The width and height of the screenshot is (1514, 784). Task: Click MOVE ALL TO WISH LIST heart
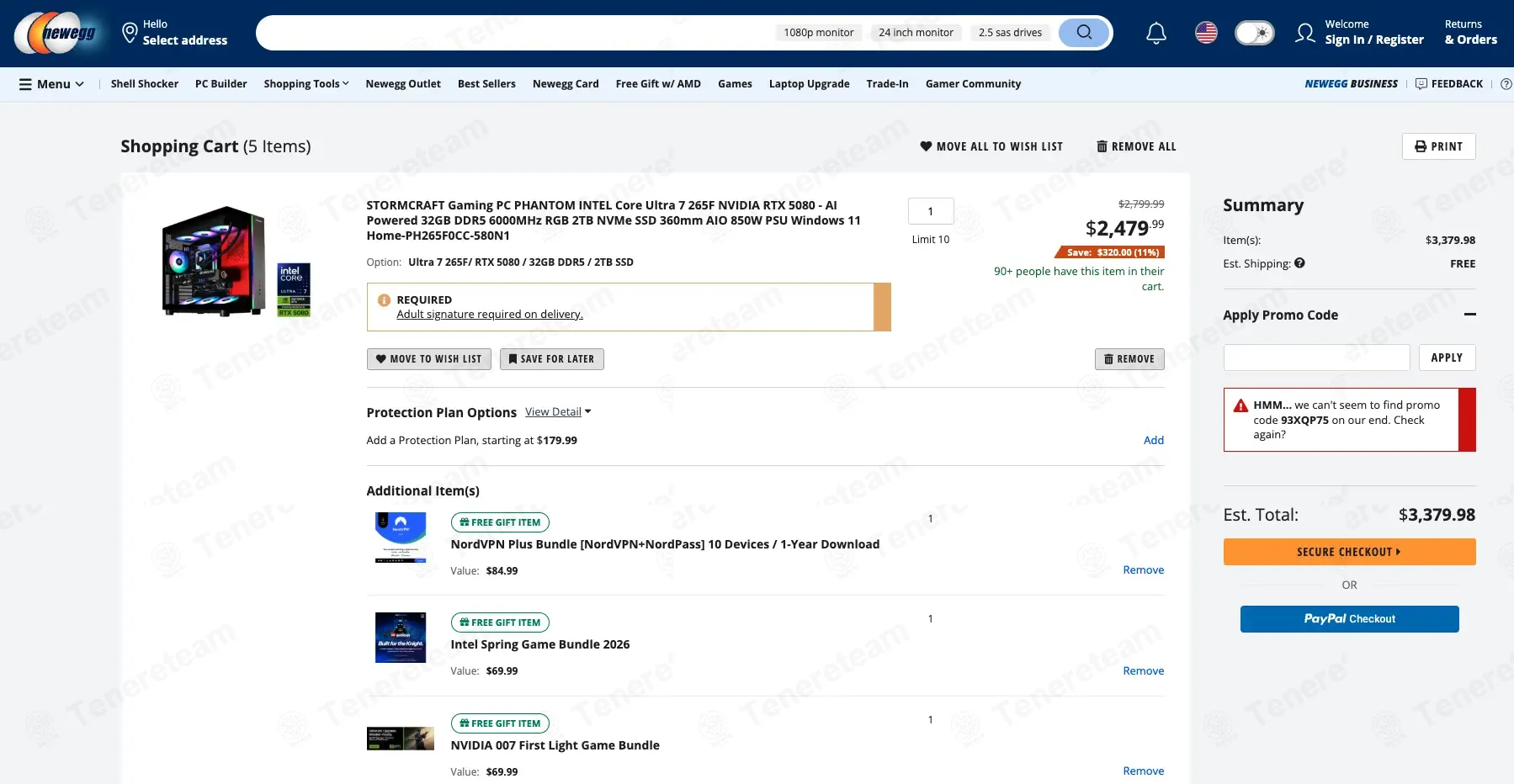pyautogui.click(x=991, y=146)
